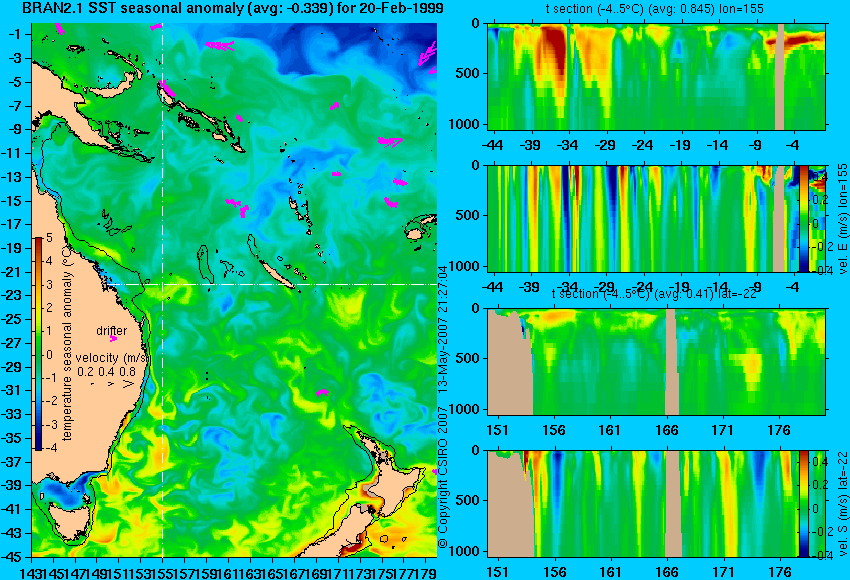Viewport: 850px width, 580px height.
Task: Click the magenta drifter arrow under 'drifter' legend
Action: [x=113, y=339]
